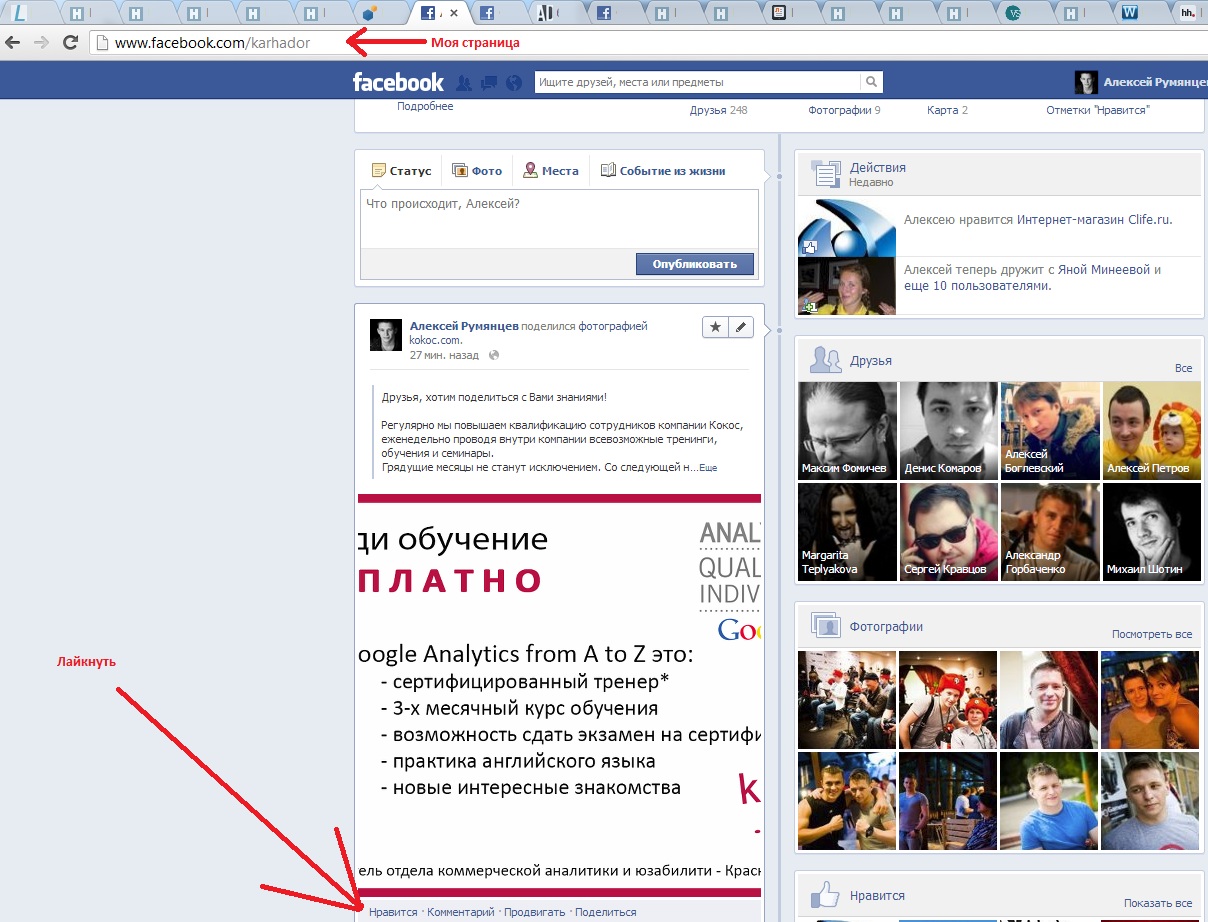Open Максим Фомичев friend thumbnail
The height and width of the screenshot is (922, 1208).
[847, 430]
